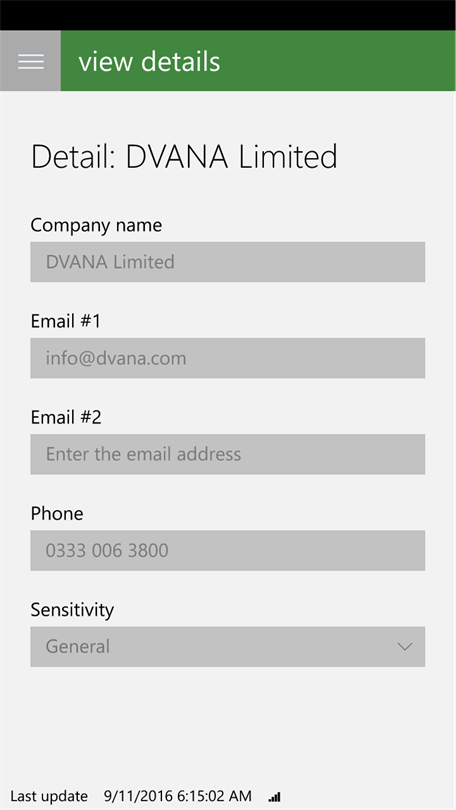Expand the Sensitivity dropdown chevron

(x=404, y=646)
